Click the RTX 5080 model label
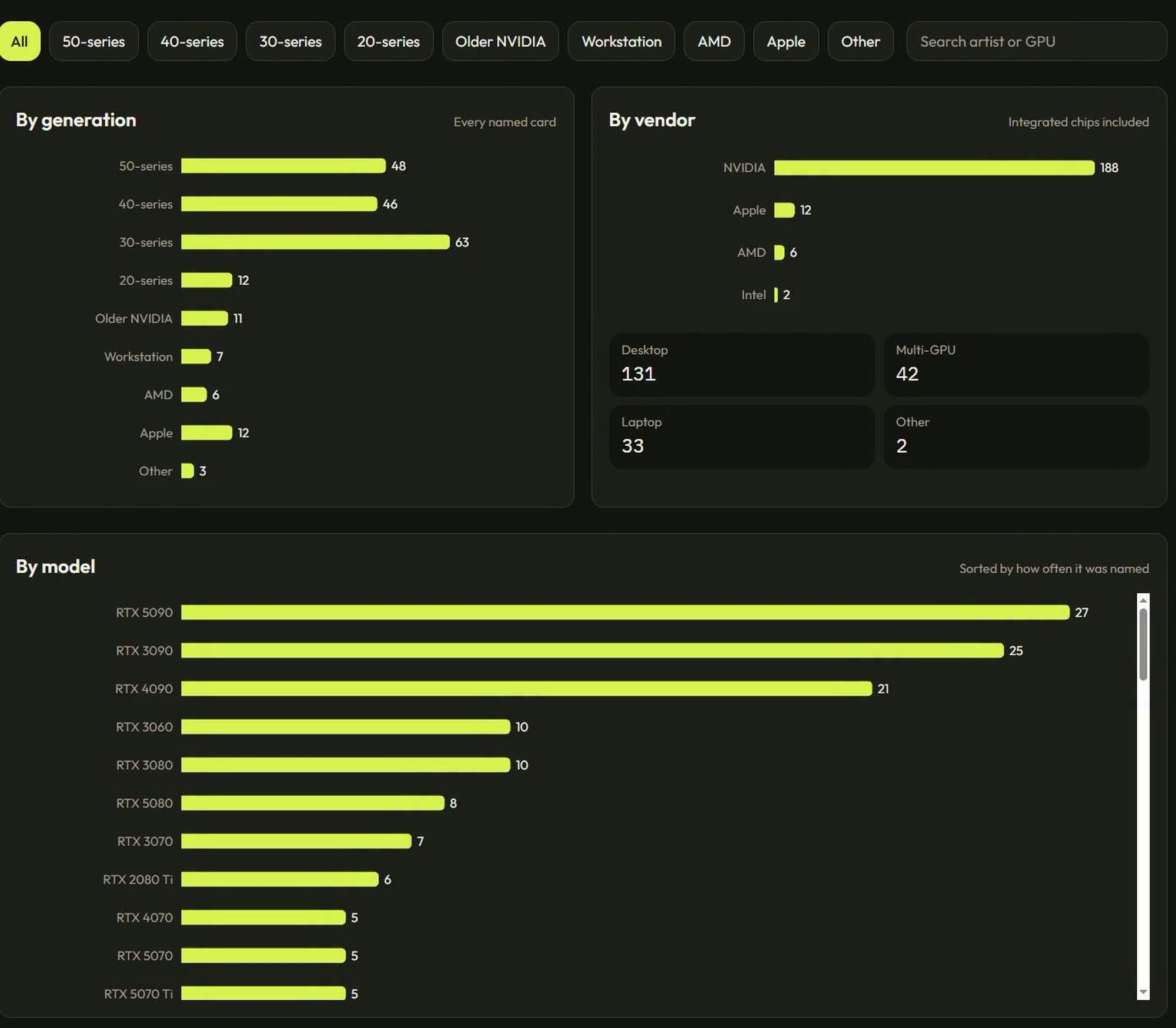Screen dimensions: 1176x1028 click(144, 803)
